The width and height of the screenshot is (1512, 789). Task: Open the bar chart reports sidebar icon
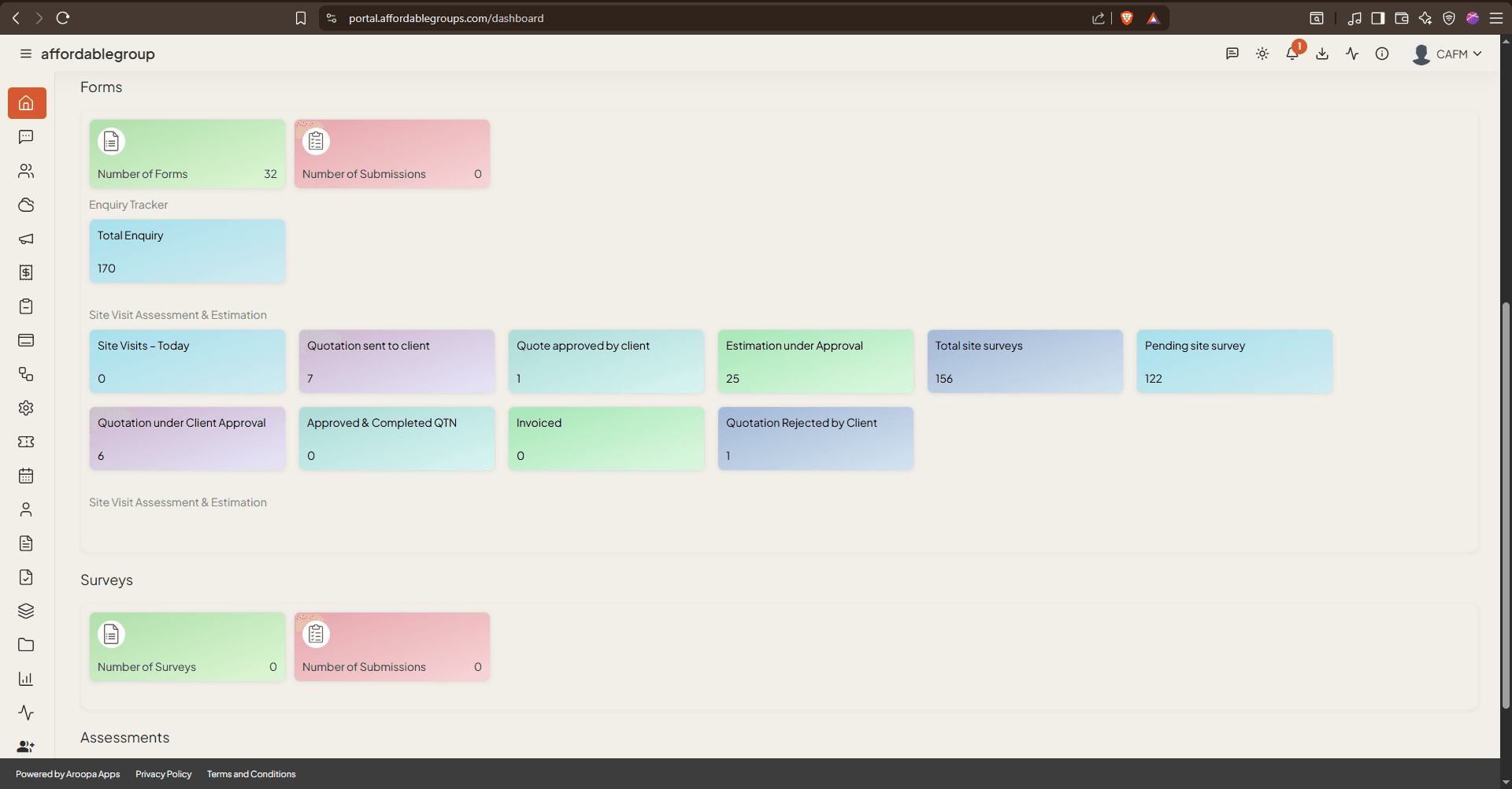(x=26, y=679)
